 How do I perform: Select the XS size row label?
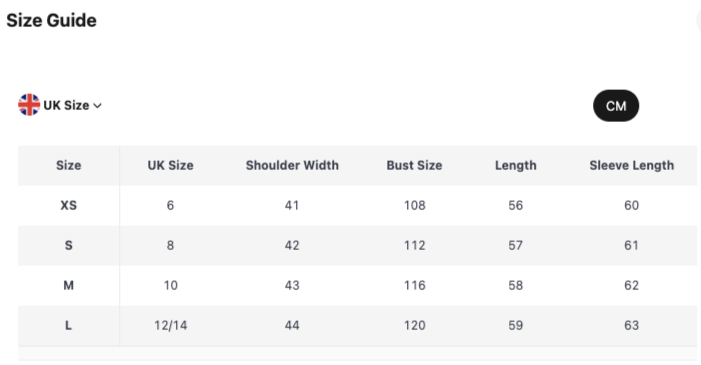pyautogui.click(x=68, y=205)
